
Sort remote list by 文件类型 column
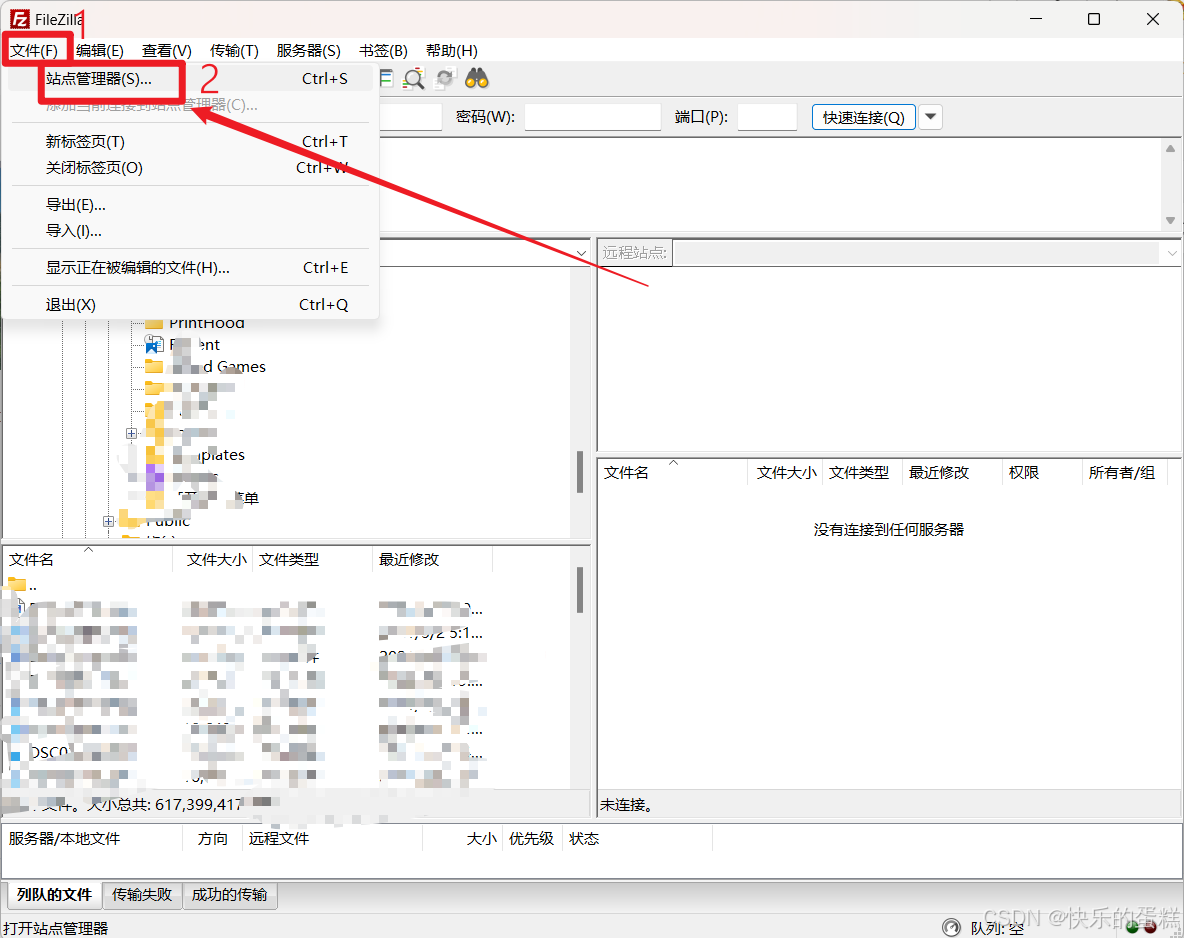862,473
